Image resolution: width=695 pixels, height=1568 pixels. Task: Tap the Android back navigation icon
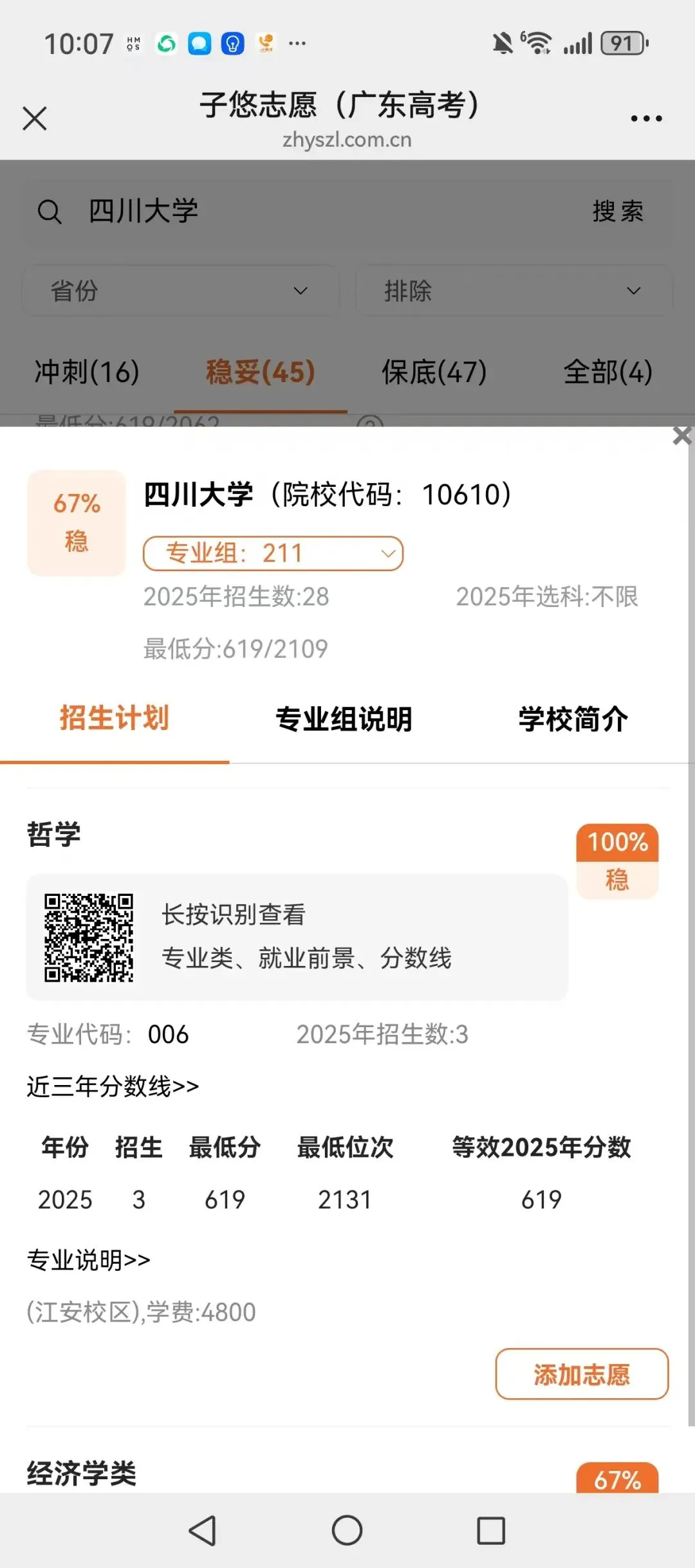(203, 1530)
